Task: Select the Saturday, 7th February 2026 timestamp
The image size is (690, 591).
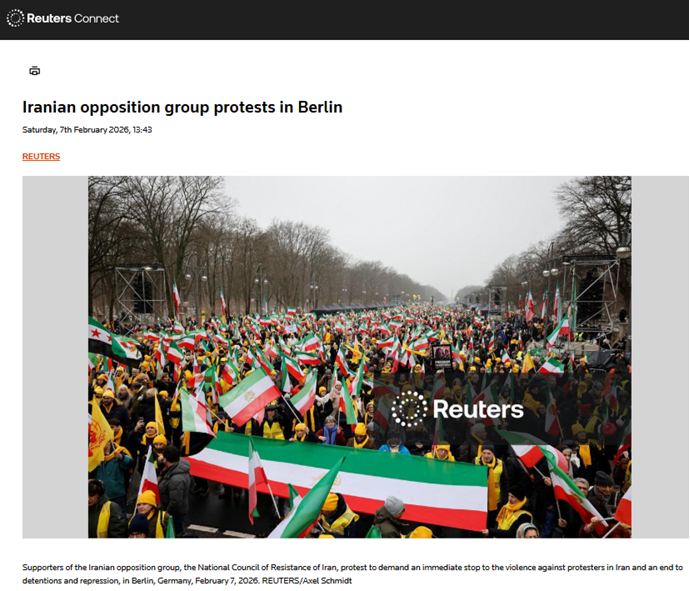Action: 87,130
